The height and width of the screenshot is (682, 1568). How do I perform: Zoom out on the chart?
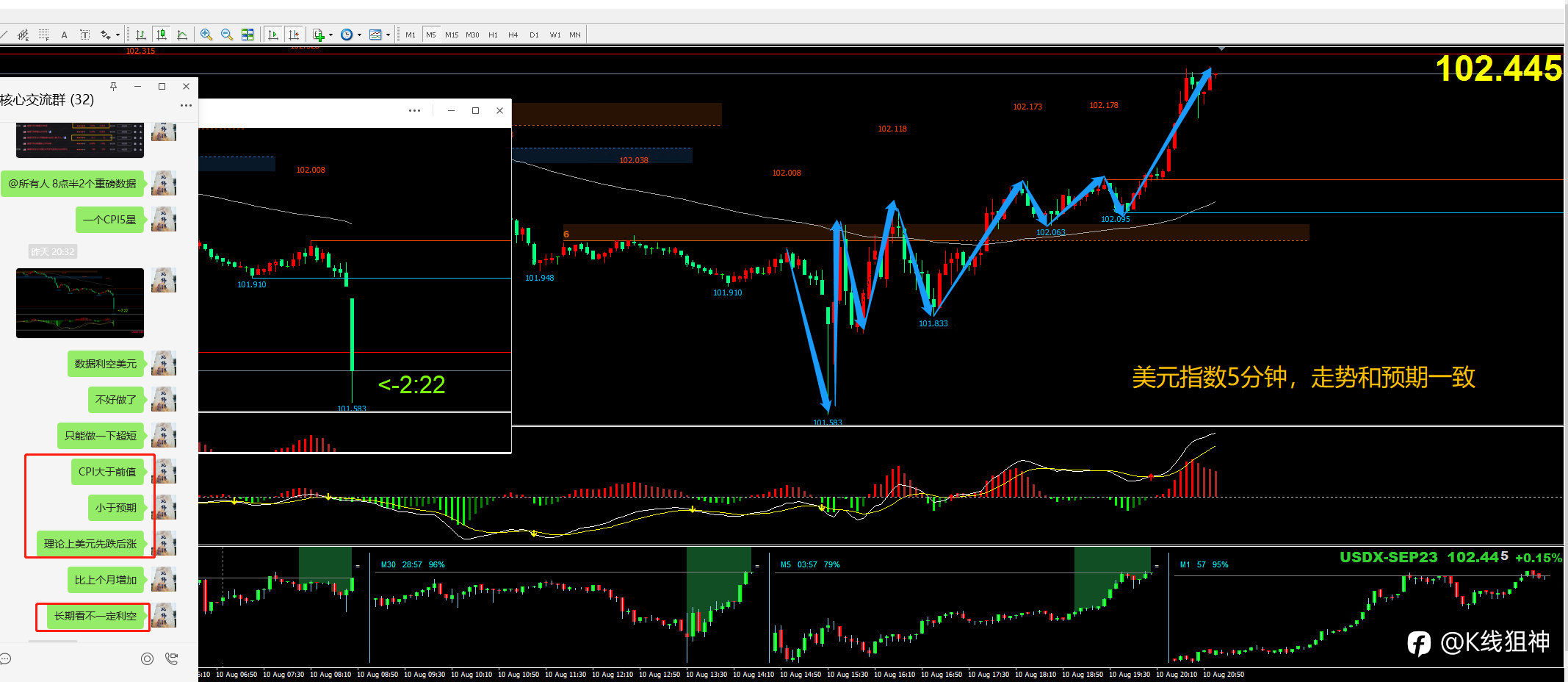coord(227,35)
